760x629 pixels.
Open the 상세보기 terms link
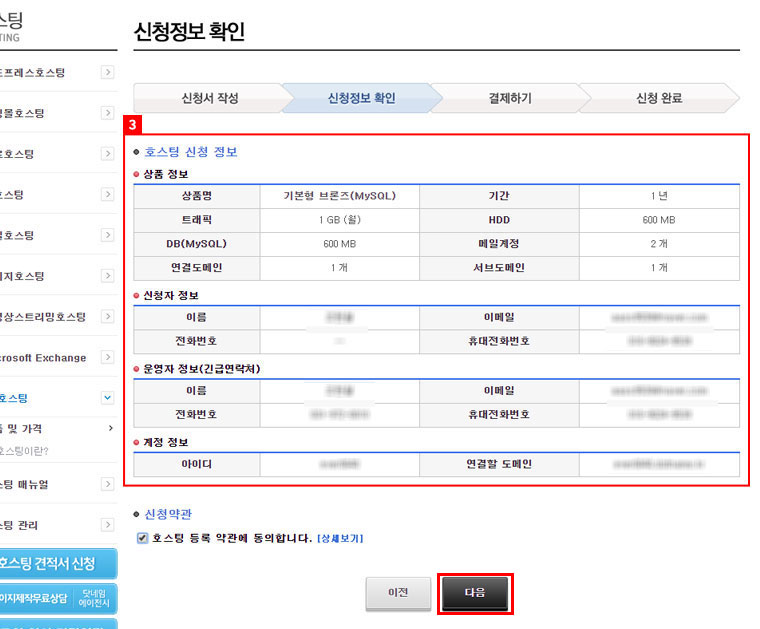(340, 538)
